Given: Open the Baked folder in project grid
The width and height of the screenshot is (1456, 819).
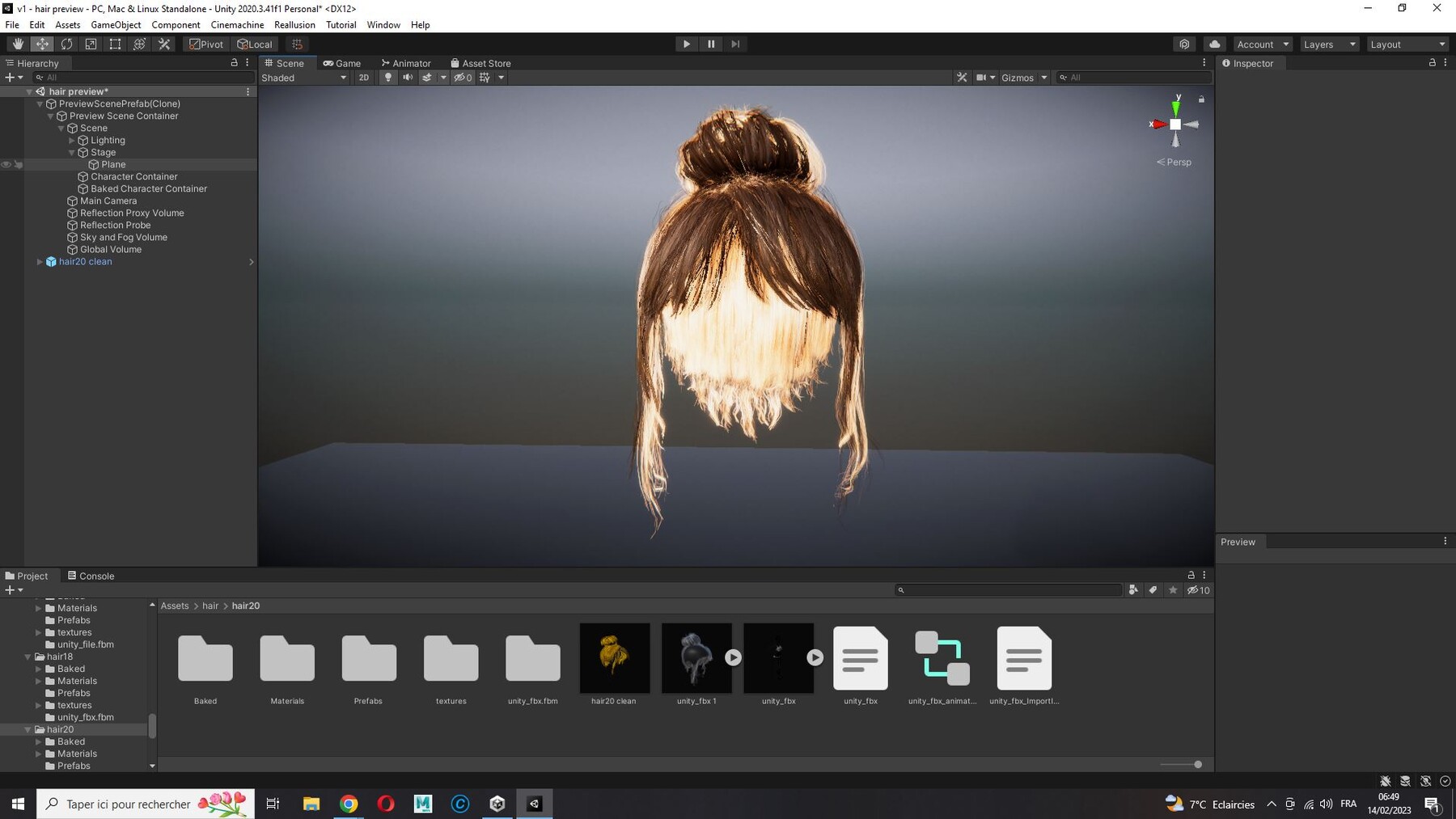Looking at the screenshot, I should click(x=205, y=658).
